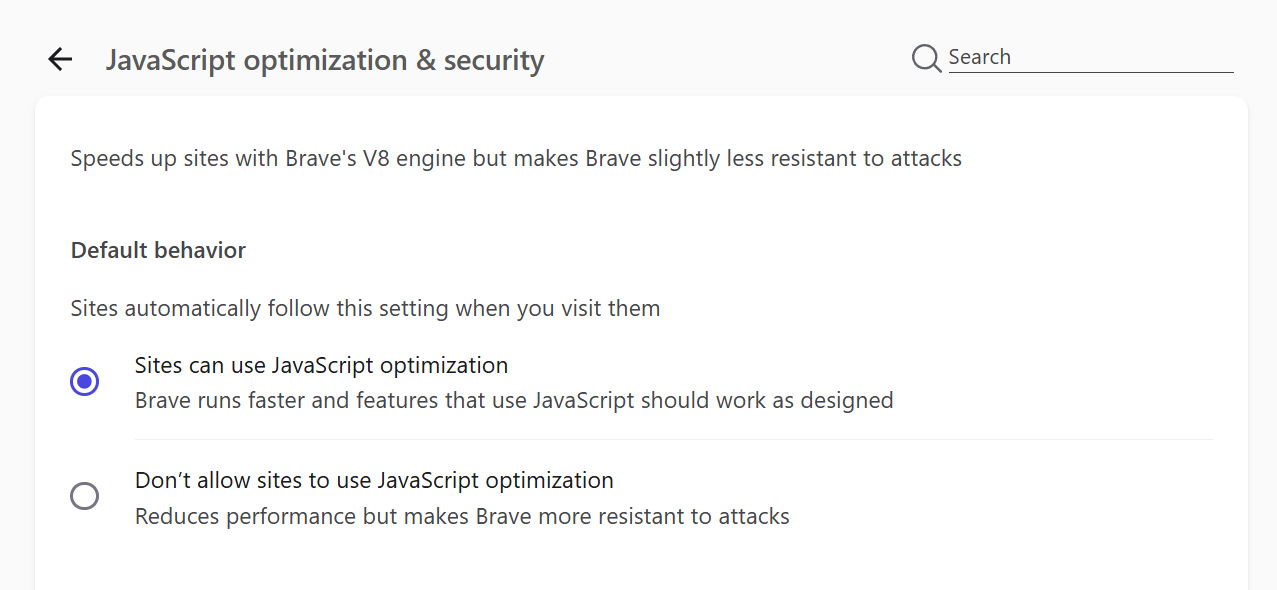Click the 'Search' placeholder text
This screenshot has height=590, width=1277.
coord(979,57)
